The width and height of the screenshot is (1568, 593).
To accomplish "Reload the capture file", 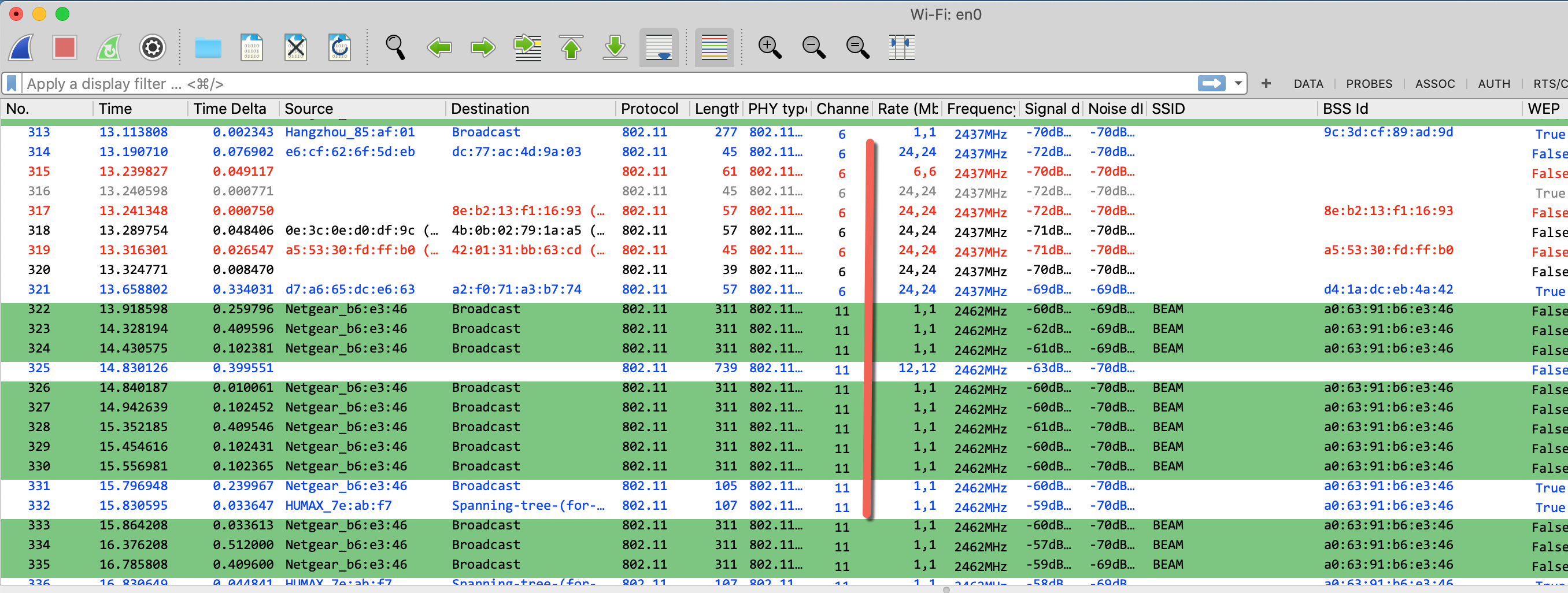I will click(339, 47).
